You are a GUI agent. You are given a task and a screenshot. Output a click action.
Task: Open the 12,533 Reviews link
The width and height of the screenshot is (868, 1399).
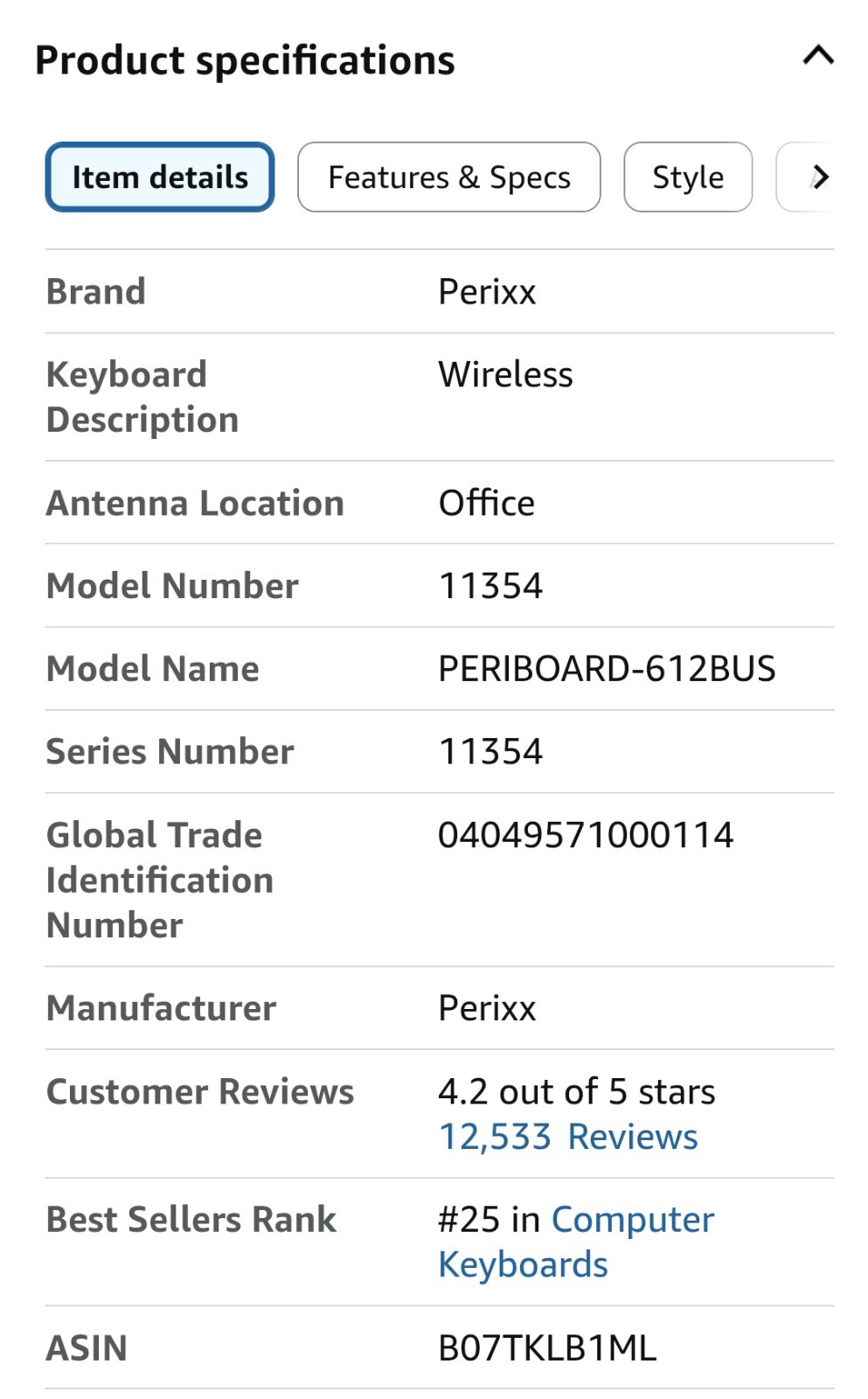tap(567, 1137)
